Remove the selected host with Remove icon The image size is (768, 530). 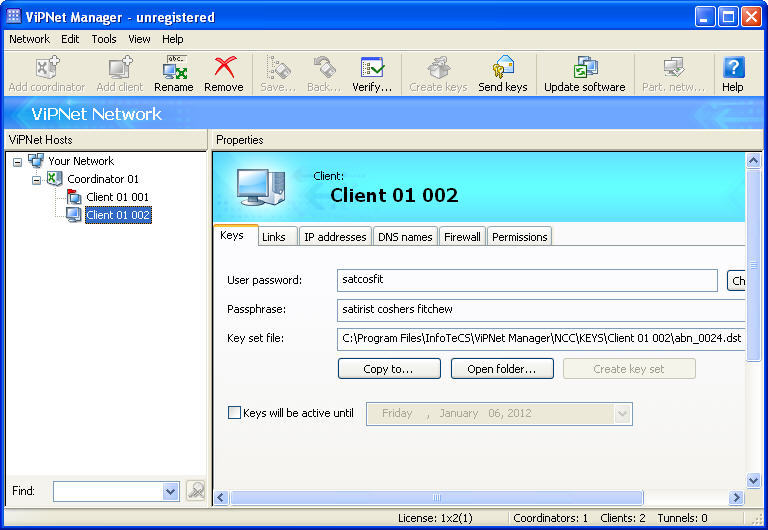click(x=225, y=67)
